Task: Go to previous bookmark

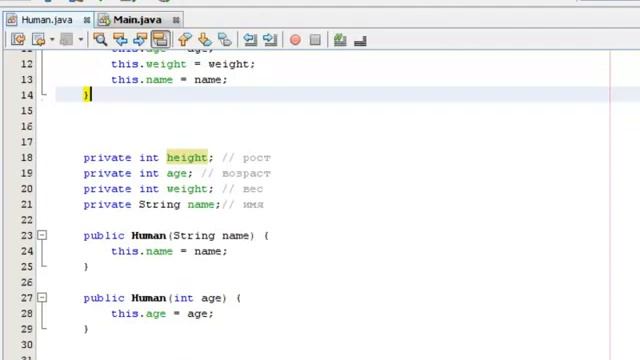Action: (184, 40)
